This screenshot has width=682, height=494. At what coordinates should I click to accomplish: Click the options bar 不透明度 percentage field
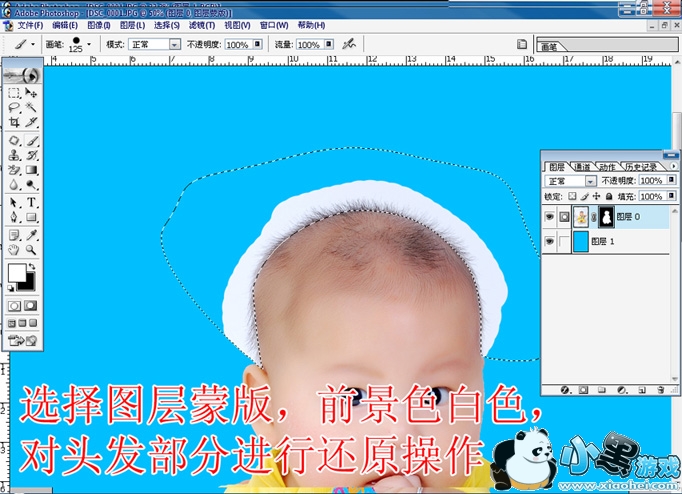pos(238,45)
